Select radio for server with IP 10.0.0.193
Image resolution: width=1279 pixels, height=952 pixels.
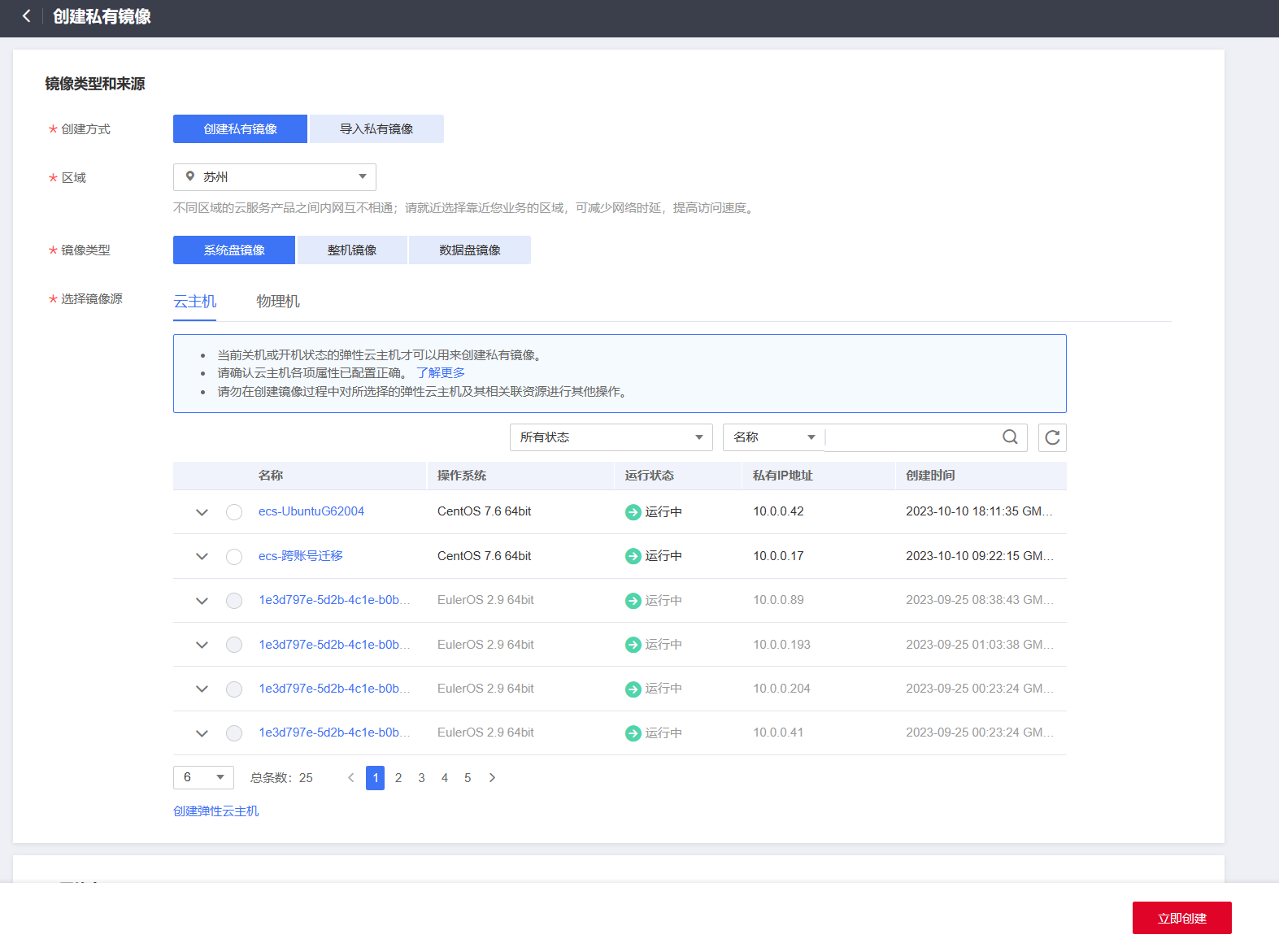tap(234, 645)
